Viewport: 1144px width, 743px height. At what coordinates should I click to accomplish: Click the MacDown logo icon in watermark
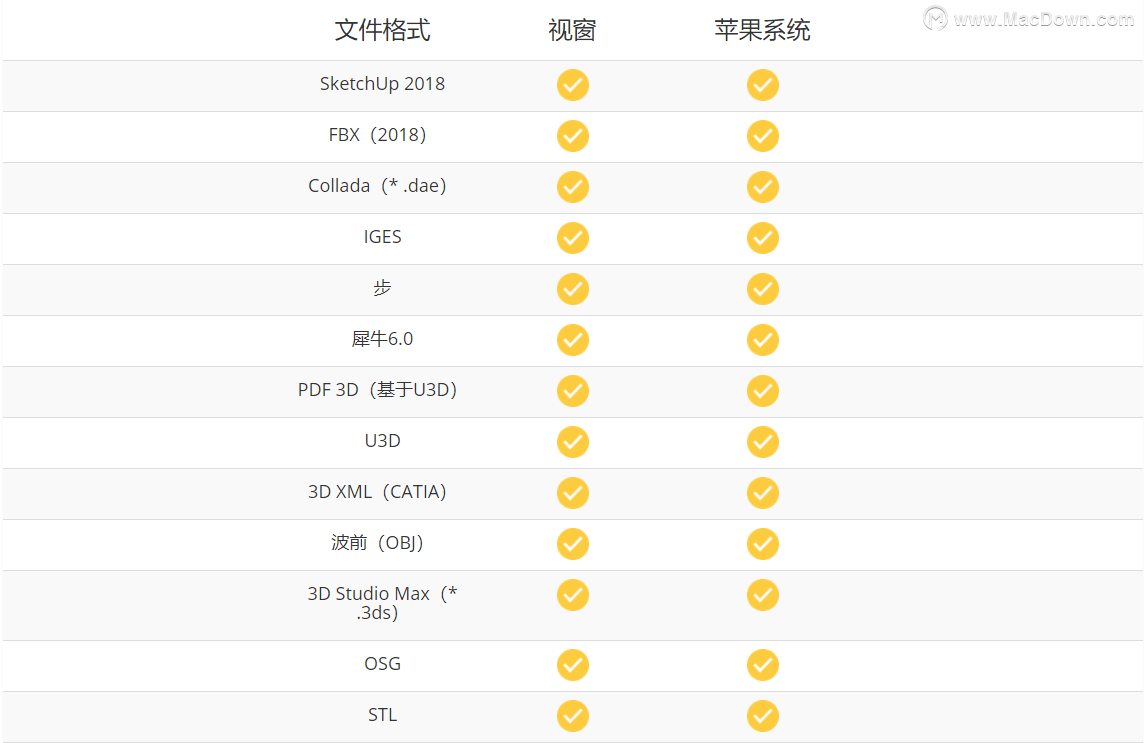point(935,18)
